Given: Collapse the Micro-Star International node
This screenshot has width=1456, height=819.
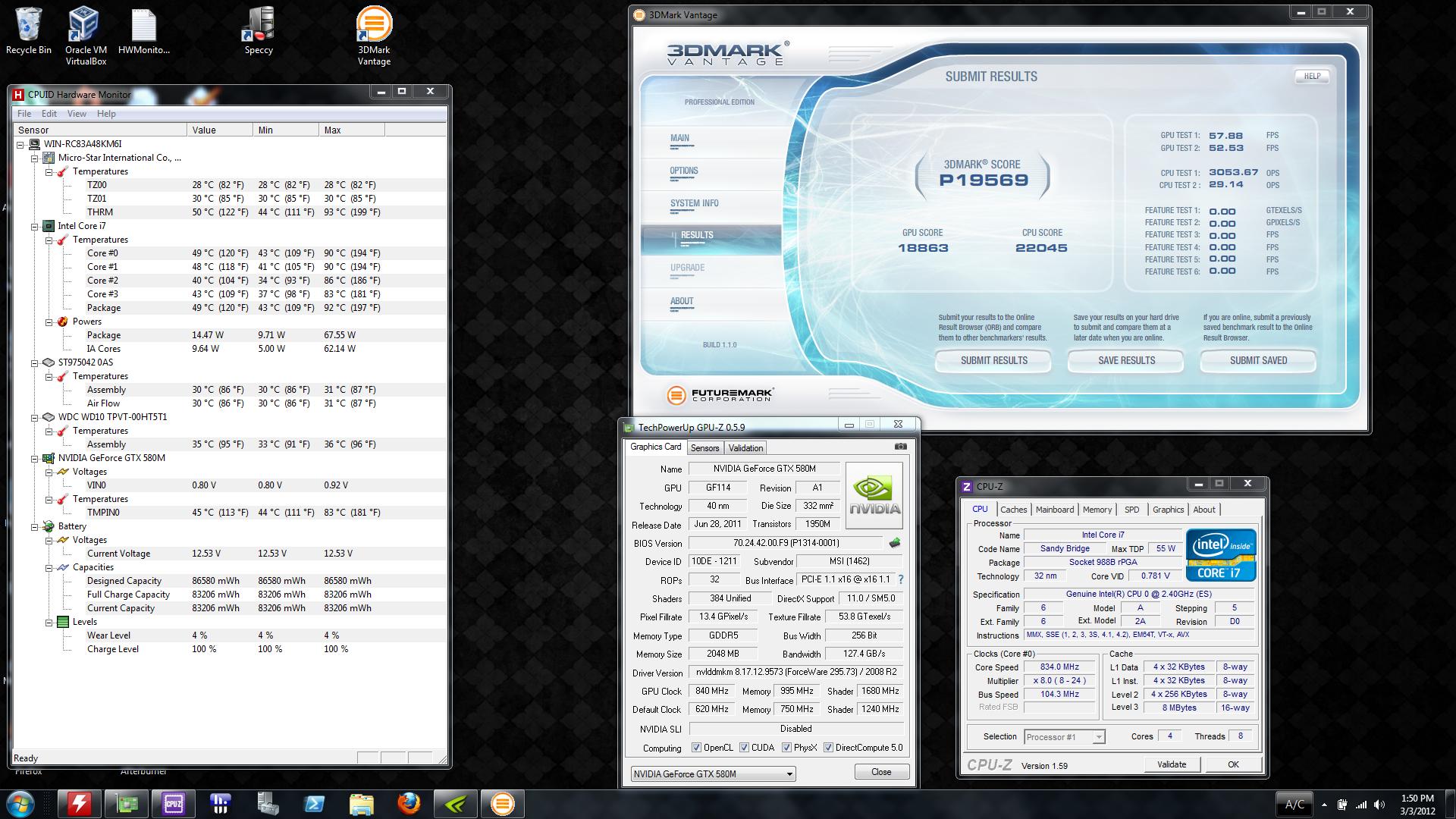Looking at the screenshot, I should (x=34, y=158).
